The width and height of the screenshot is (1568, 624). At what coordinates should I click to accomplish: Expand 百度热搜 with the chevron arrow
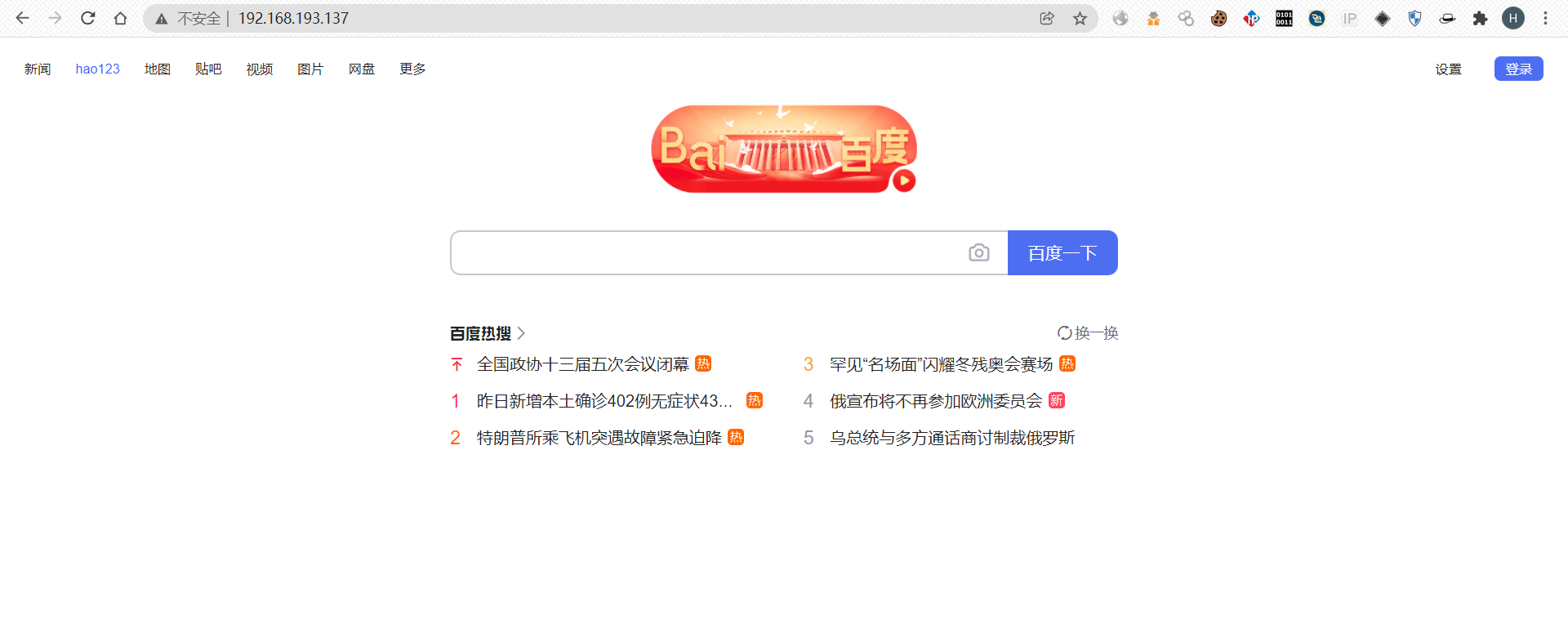click(x=521, y=333)
